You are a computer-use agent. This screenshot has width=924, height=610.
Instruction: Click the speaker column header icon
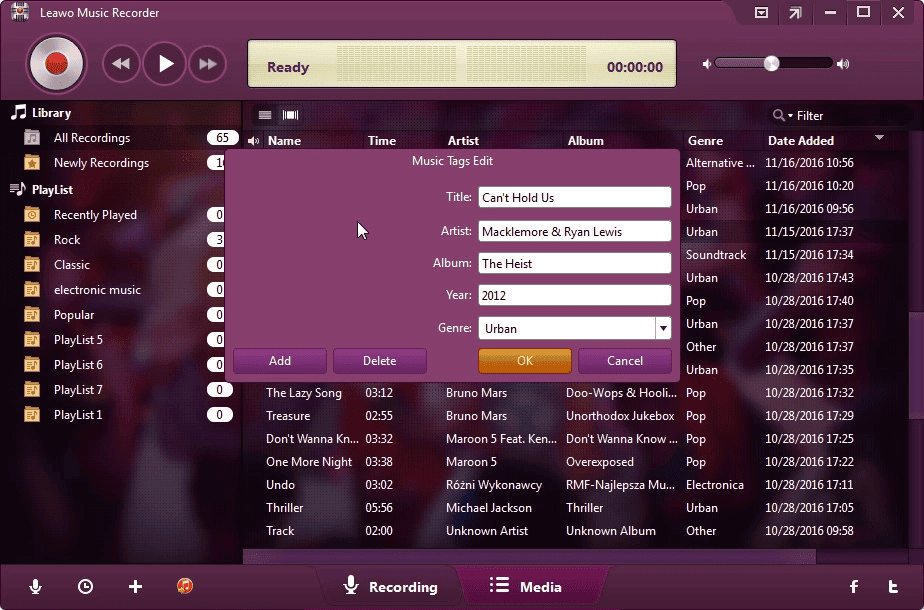253,141
